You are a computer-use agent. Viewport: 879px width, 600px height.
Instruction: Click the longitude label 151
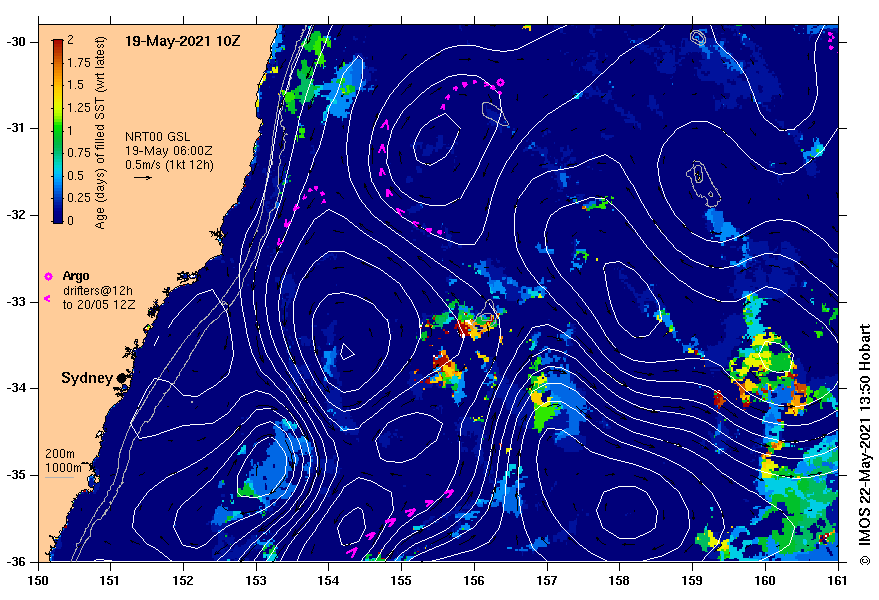[110, 580]
